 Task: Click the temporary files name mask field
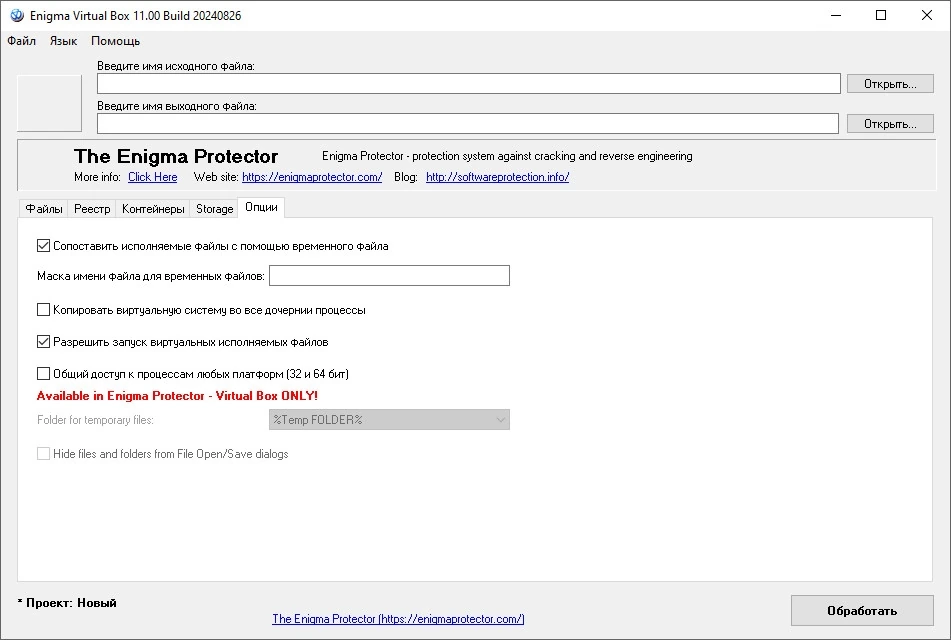[x=389, y=275]
